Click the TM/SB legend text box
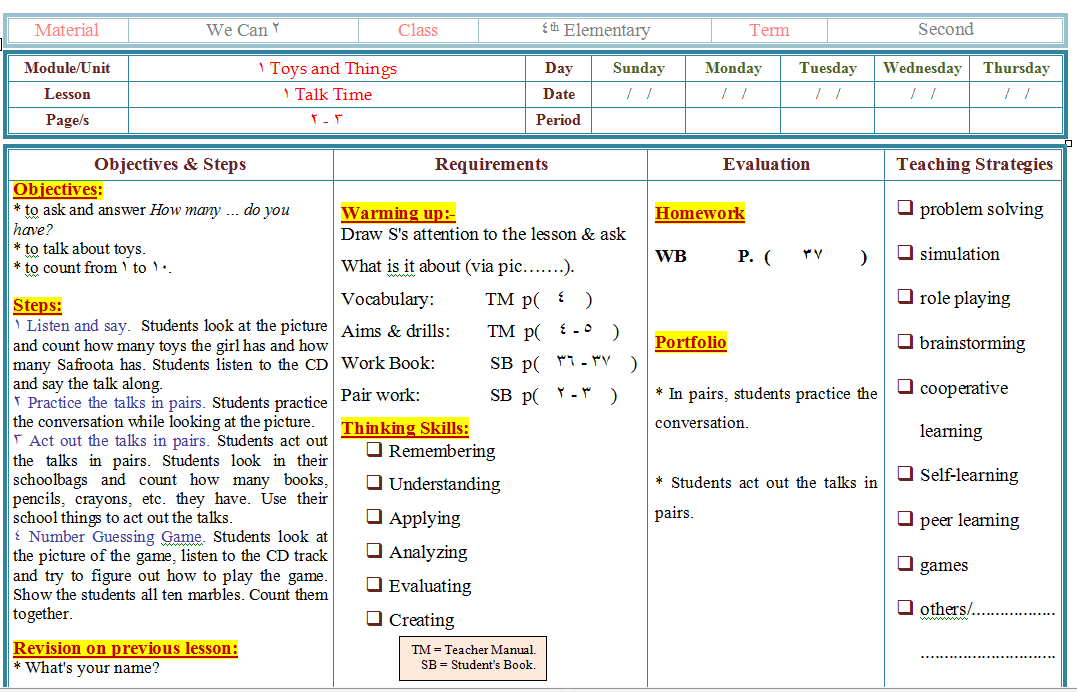This screenshot has width=1077, height=692. pyautogui.click(x=473, y=658)
